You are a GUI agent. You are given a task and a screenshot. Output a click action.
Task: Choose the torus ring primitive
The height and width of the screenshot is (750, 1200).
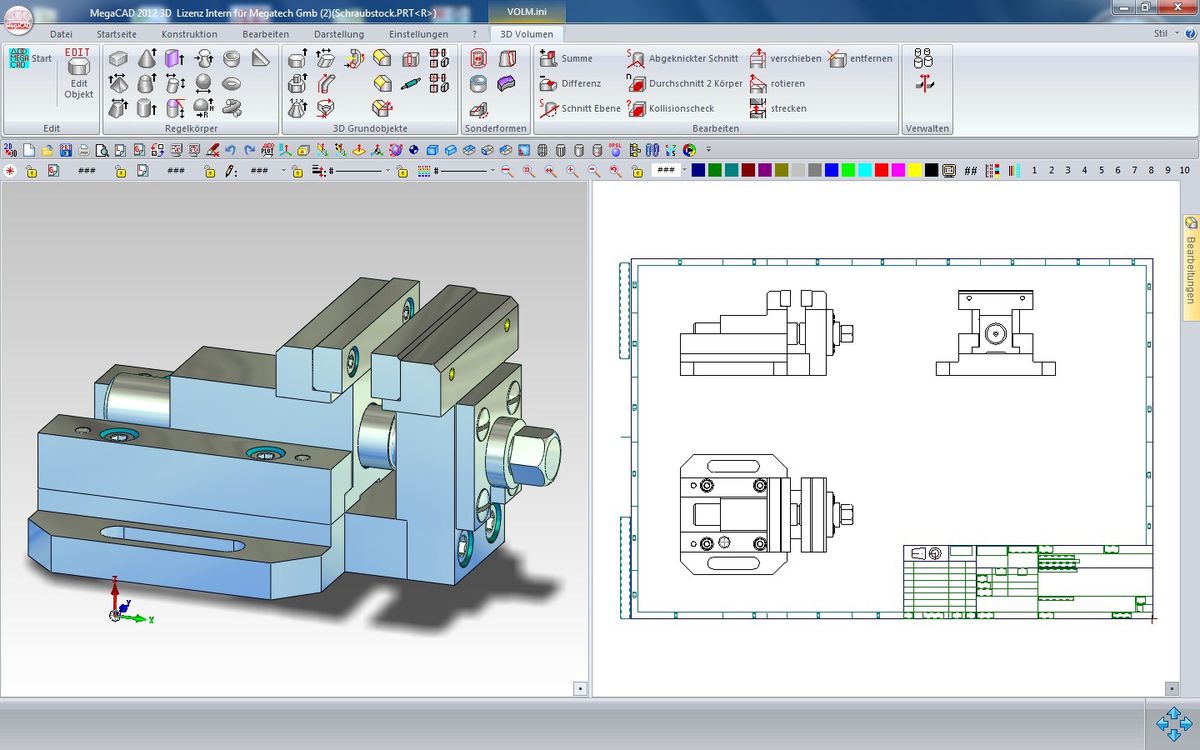232,83
